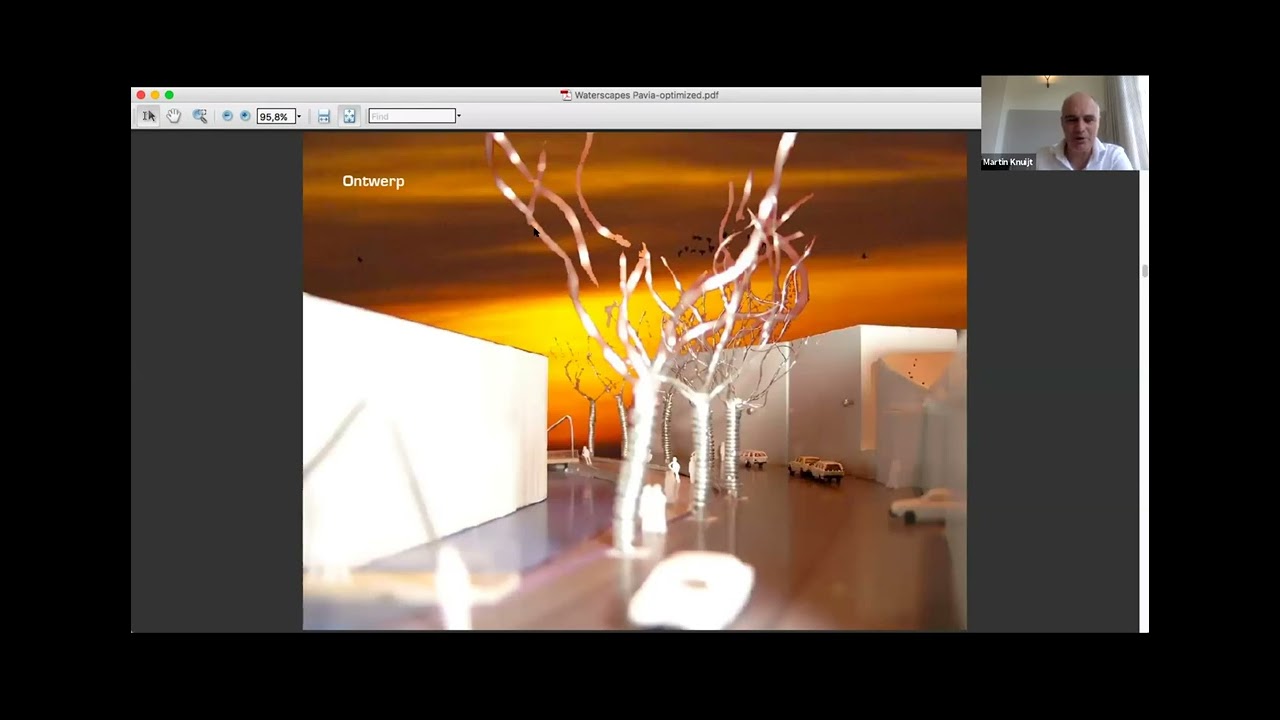
Task: Enable fit width scrolling page mode
Action: 324,116
